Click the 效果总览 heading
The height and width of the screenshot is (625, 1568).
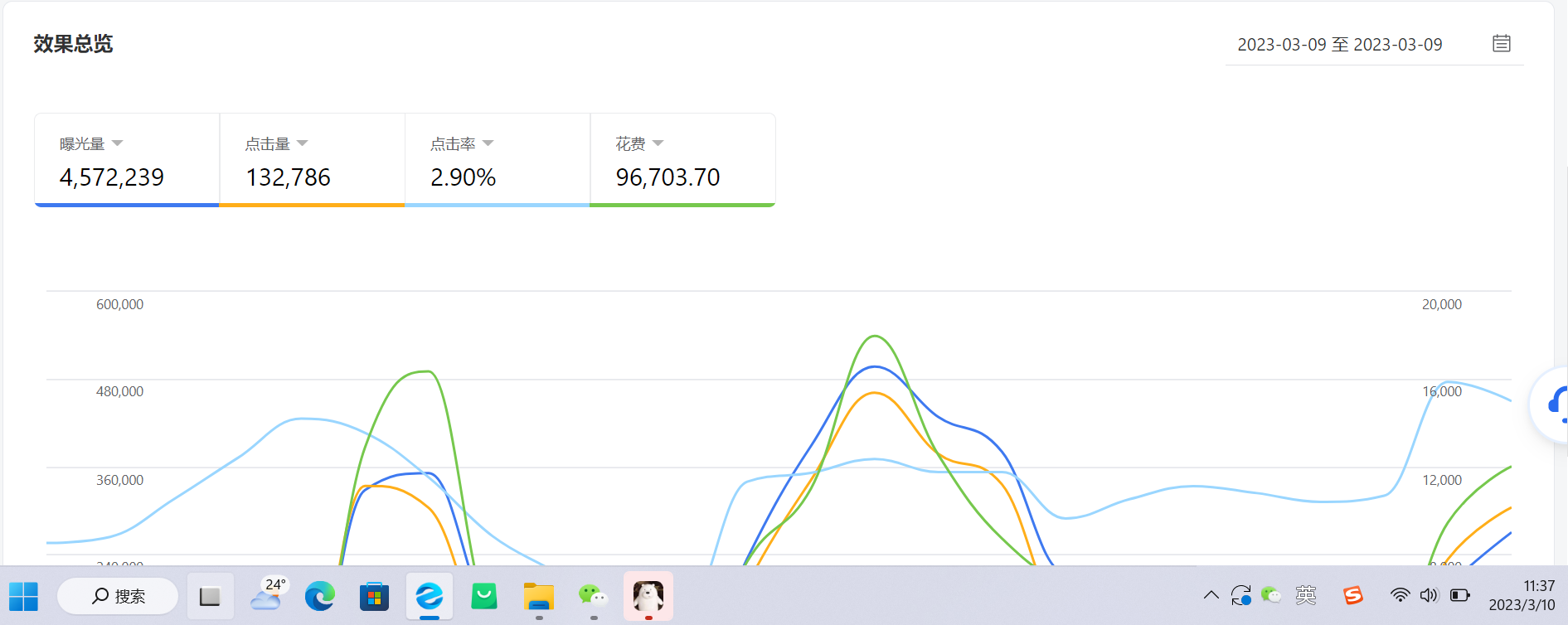coord(73,44)
